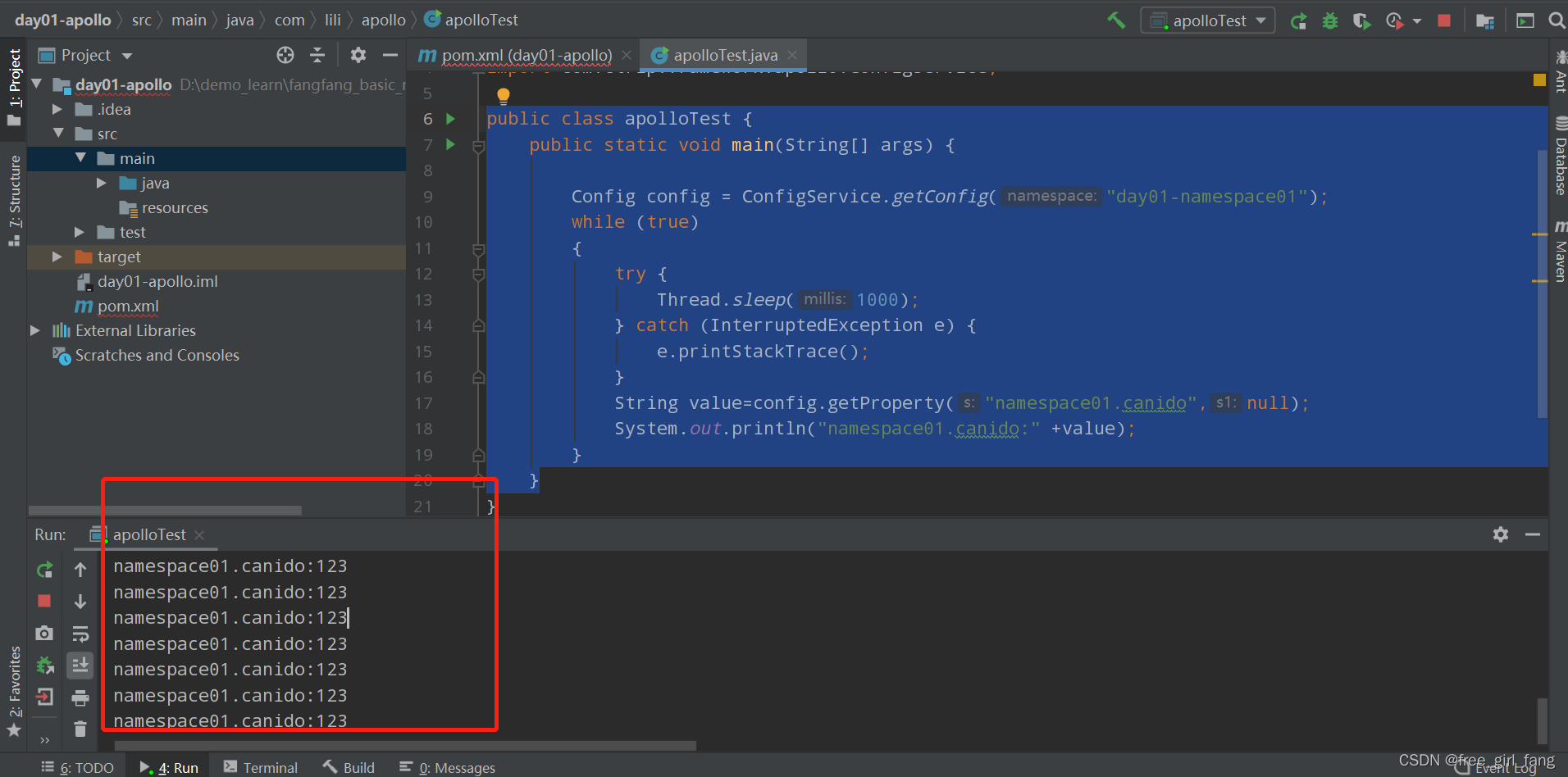Open the Database tool window
Image resolution: width=1568 pixels, height=777 pixels.
click(x=1560, y=156)
